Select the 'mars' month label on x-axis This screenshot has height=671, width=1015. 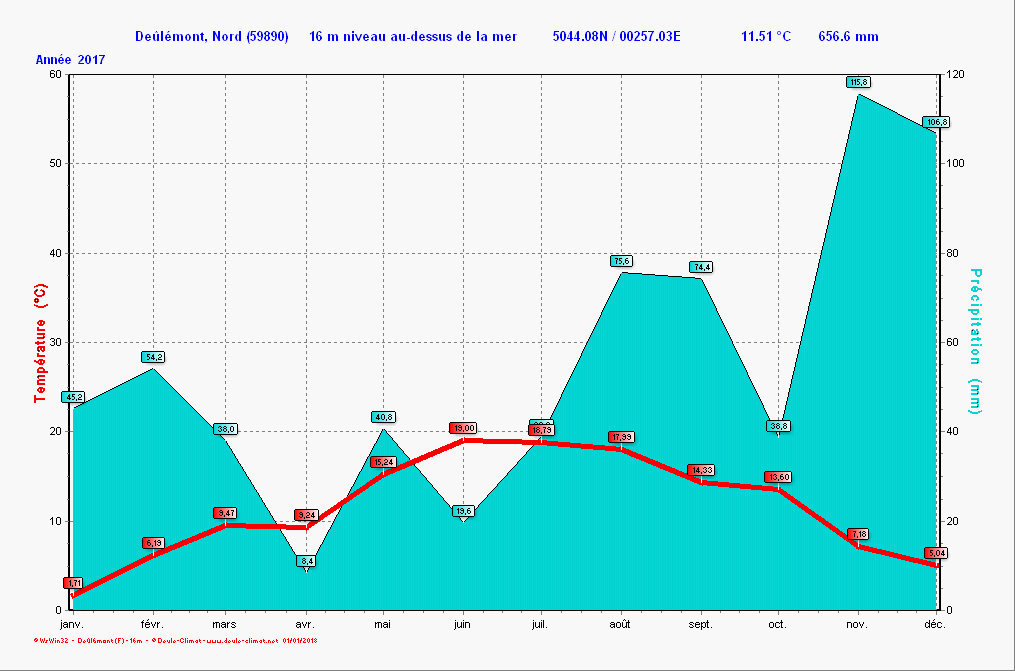[x=225, y=624]
